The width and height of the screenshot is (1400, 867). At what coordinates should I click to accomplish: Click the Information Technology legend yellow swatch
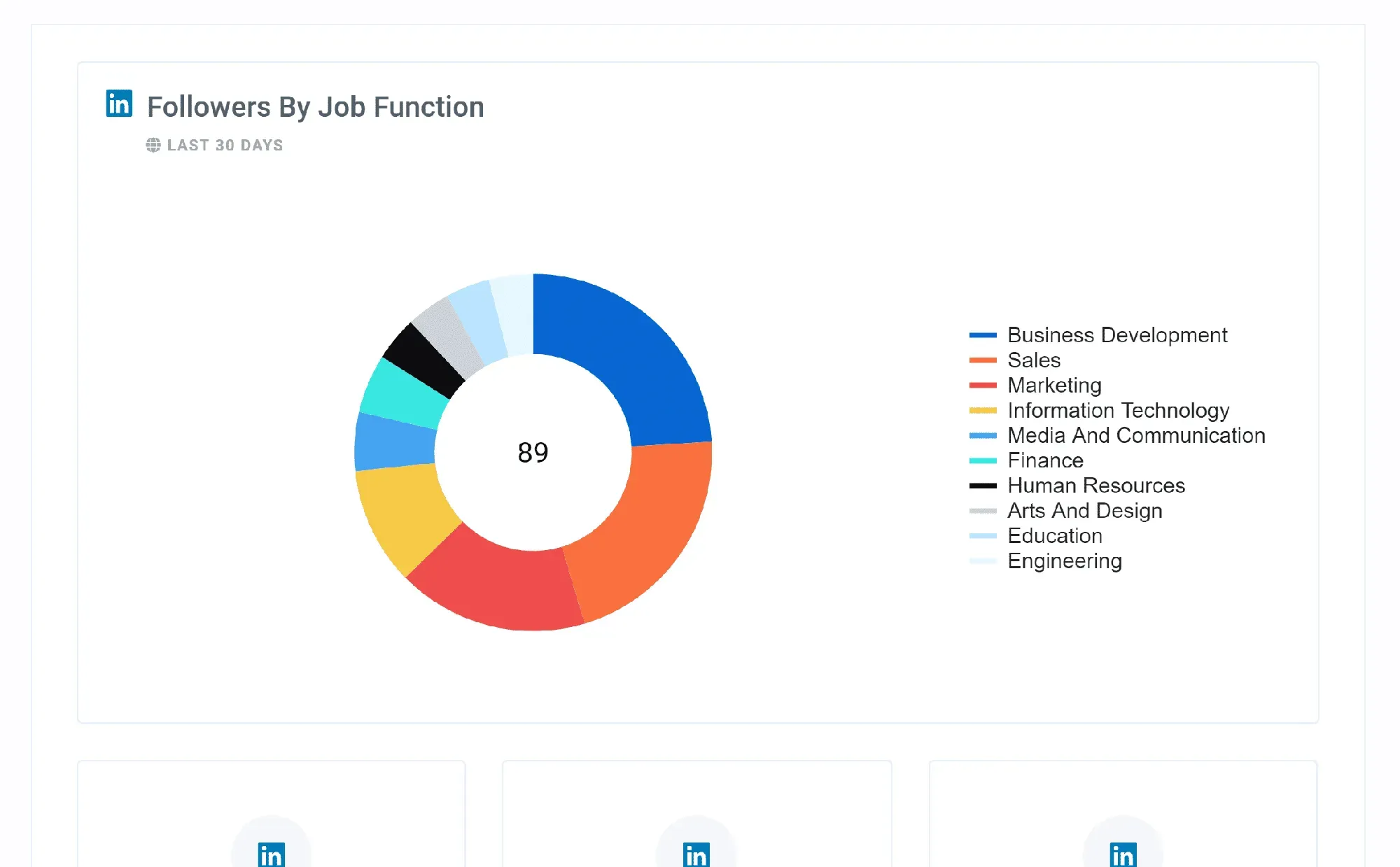point(983,411)
